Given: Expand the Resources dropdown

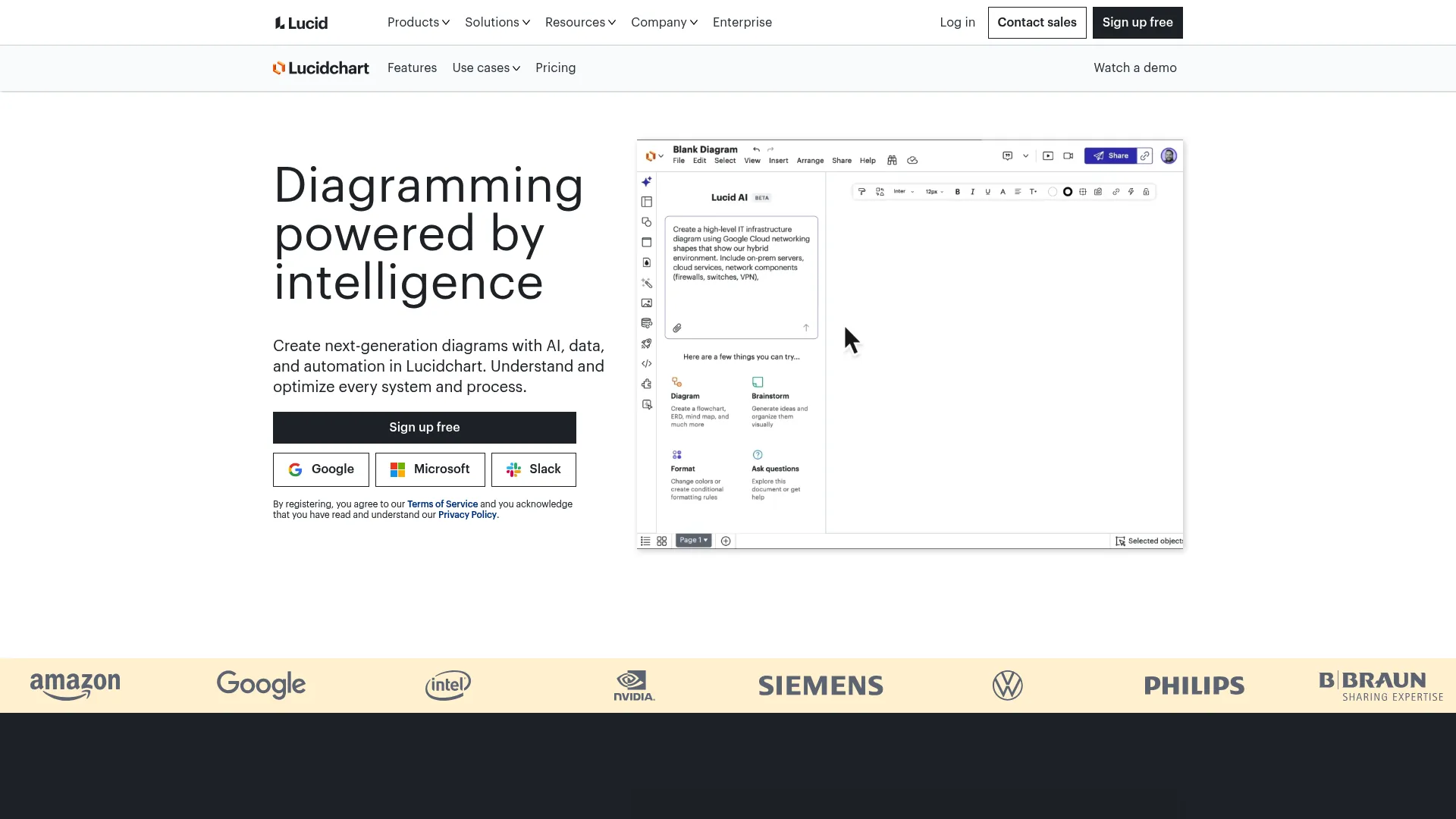Looking at the screenshot, I should pyautogui.click(x=580, y=23).
